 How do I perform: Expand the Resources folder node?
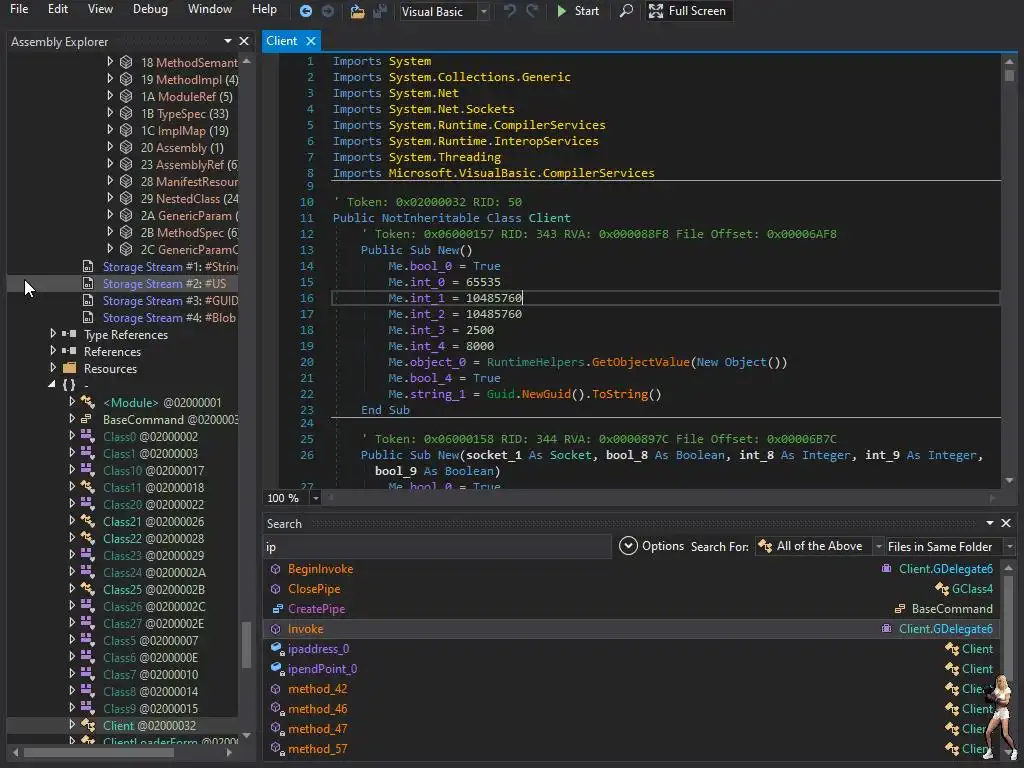point(54,369)
